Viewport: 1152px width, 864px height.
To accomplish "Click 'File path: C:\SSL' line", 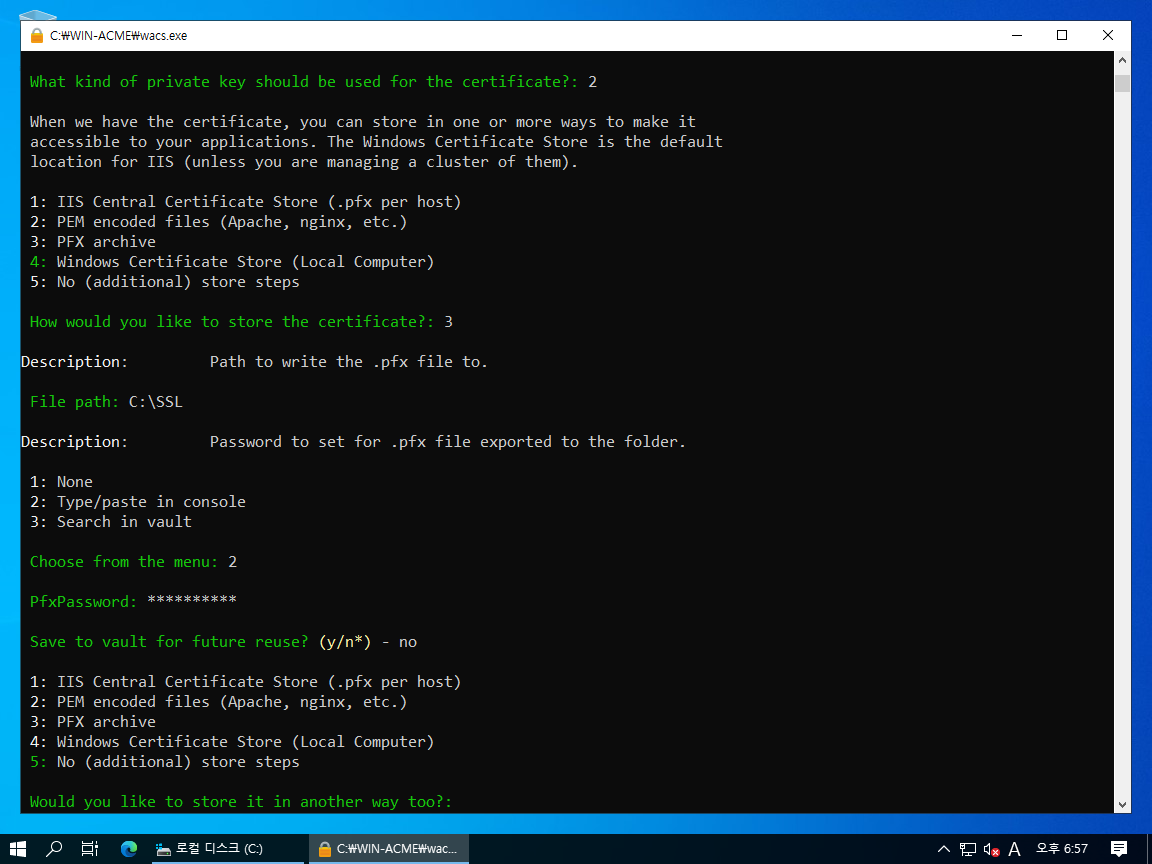I will click(x=107, y=402).
